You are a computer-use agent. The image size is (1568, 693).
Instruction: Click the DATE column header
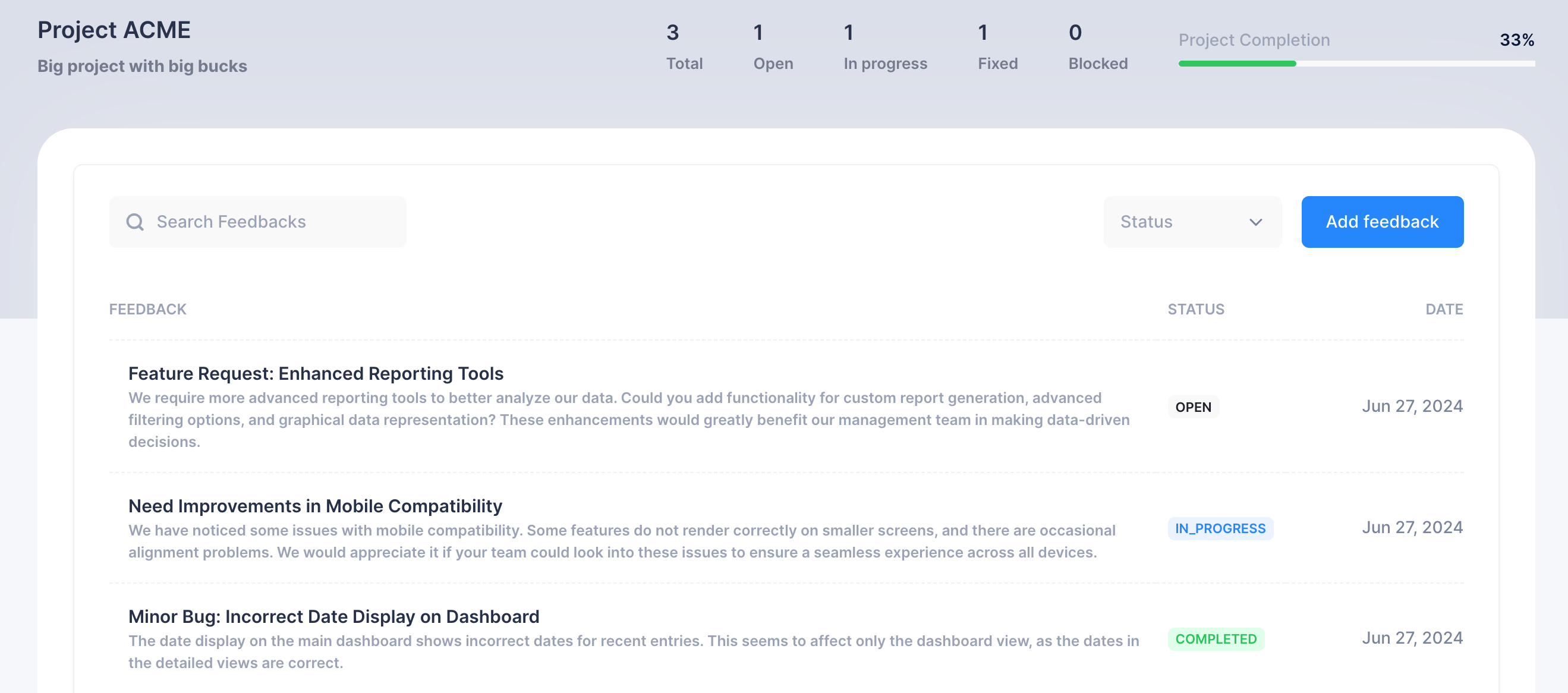tap(1443, 309)
